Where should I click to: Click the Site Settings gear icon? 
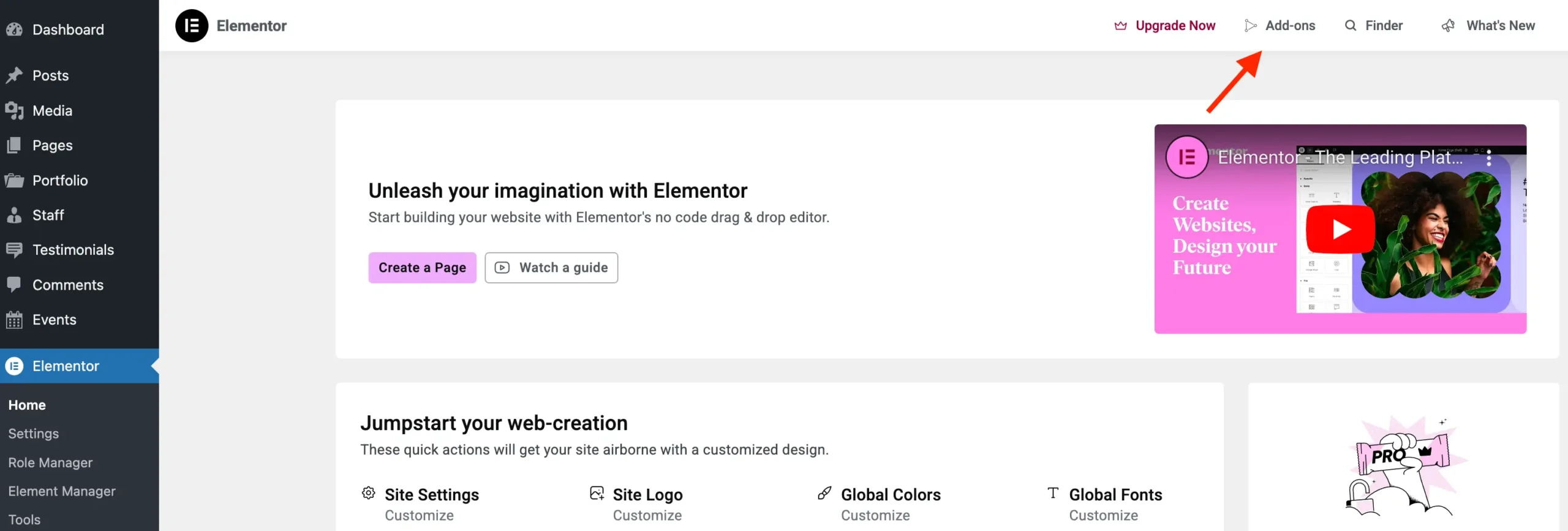pos(368,493)
